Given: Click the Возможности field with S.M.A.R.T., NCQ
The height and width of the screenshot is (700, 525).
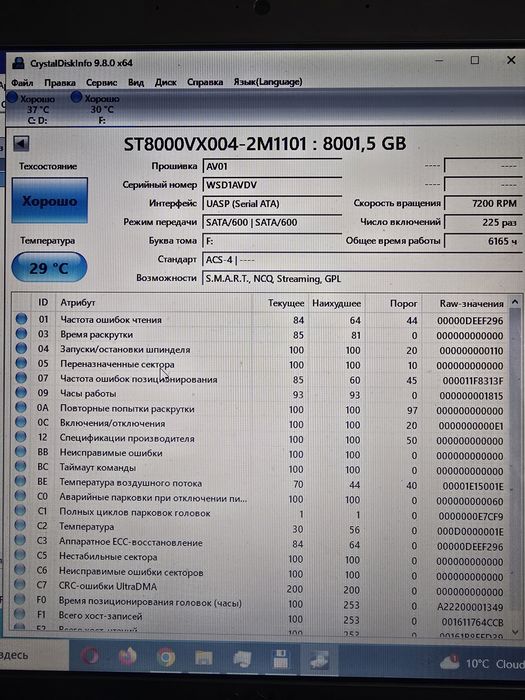Looking at the screenshot, I should coord(362,279).
